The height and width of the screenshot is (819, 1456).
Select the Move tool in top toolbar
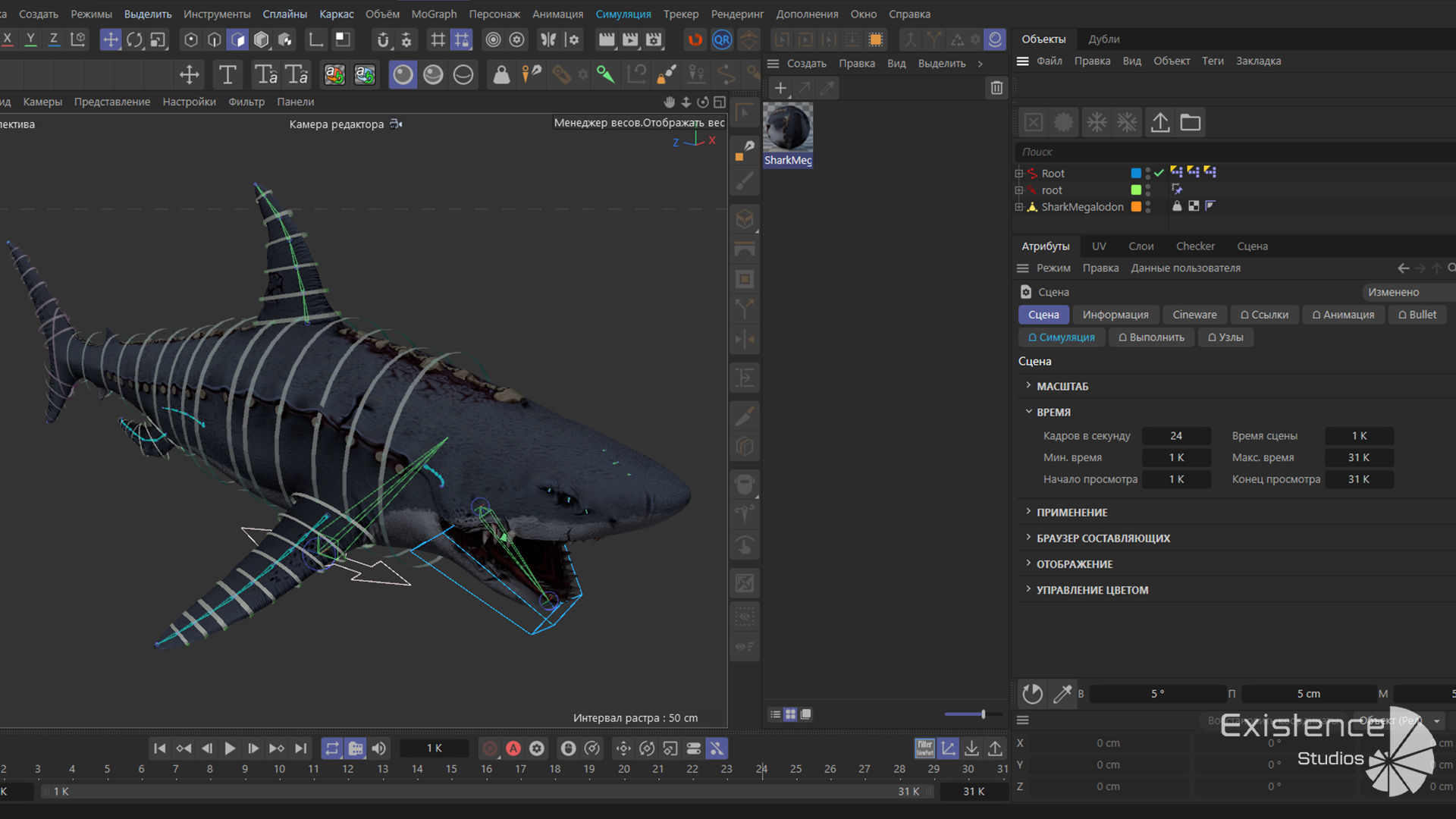point(111,39)
